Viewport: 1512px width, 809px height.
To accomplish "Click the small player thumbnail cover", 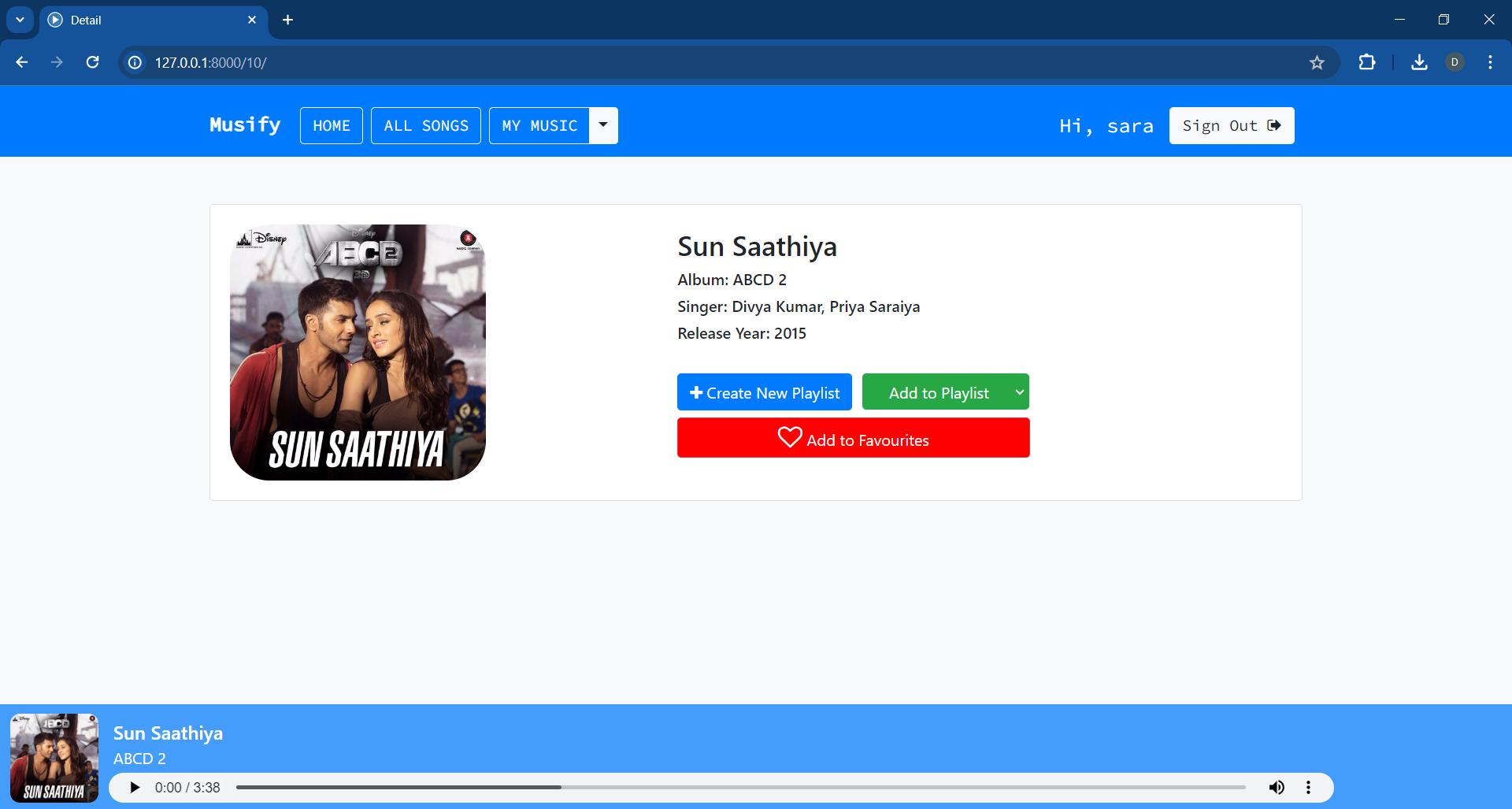I will tap(54, 758).
